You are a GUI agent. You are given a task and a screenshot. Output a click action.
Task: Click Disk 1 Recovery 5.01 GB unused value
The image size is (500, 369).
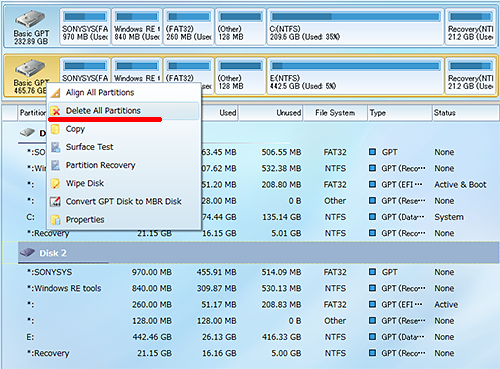click(x=286, y=233)
